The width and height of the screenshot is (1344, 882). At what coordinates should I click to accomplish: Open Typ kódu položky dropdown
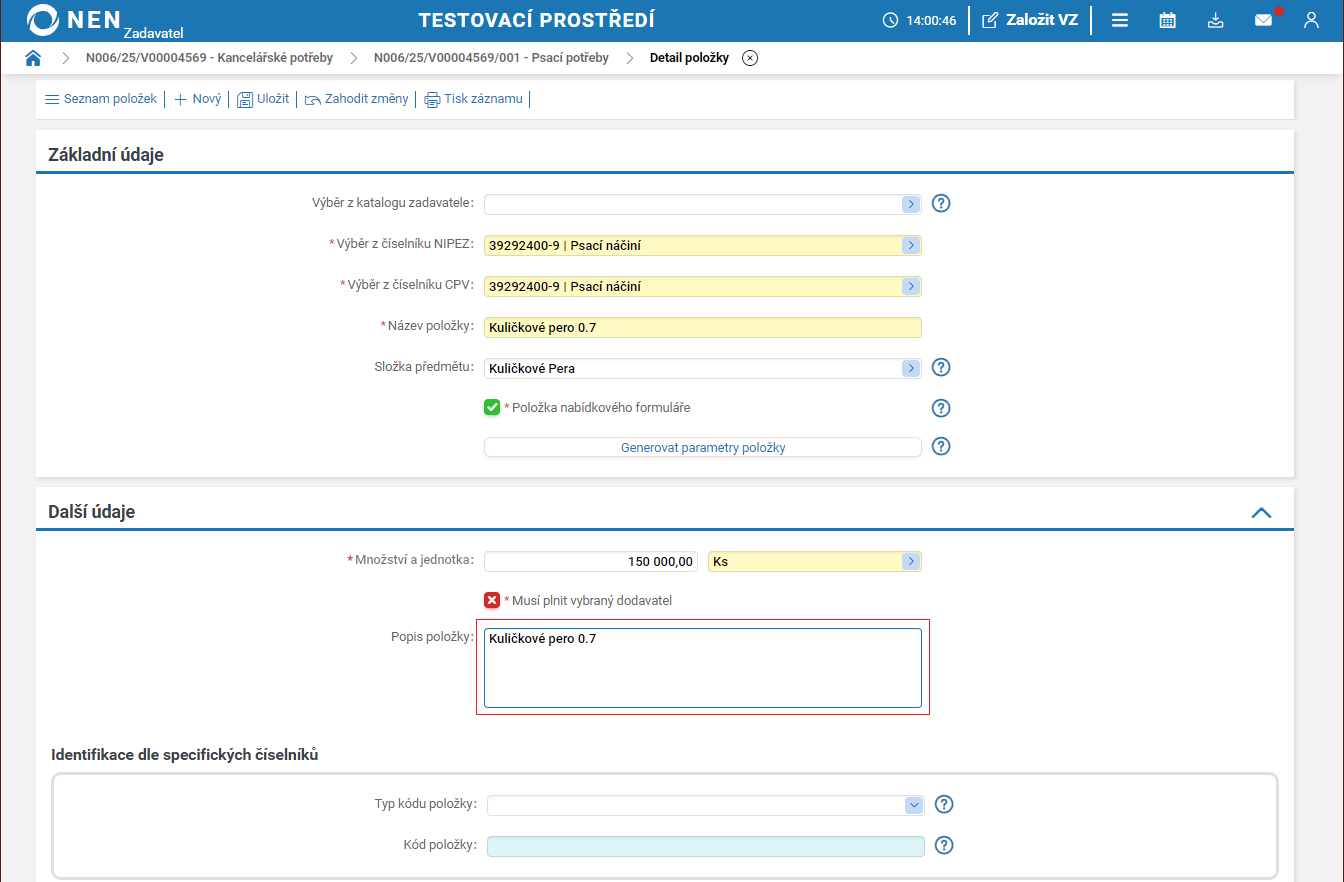tap(913, 805)
